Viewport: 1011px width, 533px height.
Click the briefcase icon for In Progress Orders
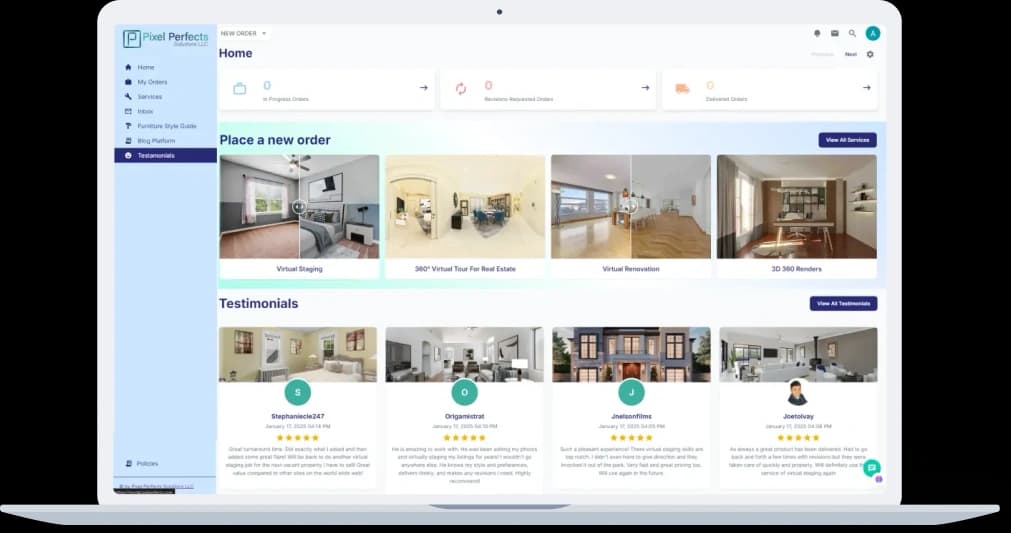coord(239,89)
